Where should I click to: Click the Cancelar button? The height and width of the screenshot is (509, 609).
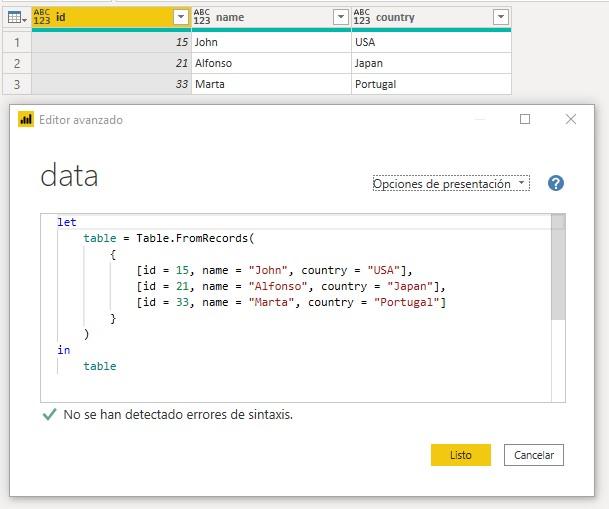534,455
